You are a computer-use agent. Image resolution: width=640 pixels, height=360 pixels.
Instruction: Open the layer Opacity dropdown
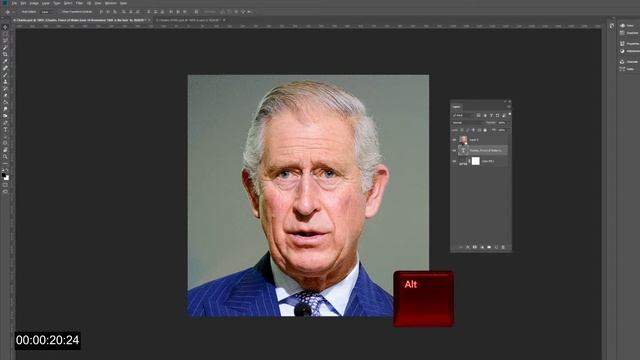click(x=502, y=123)
